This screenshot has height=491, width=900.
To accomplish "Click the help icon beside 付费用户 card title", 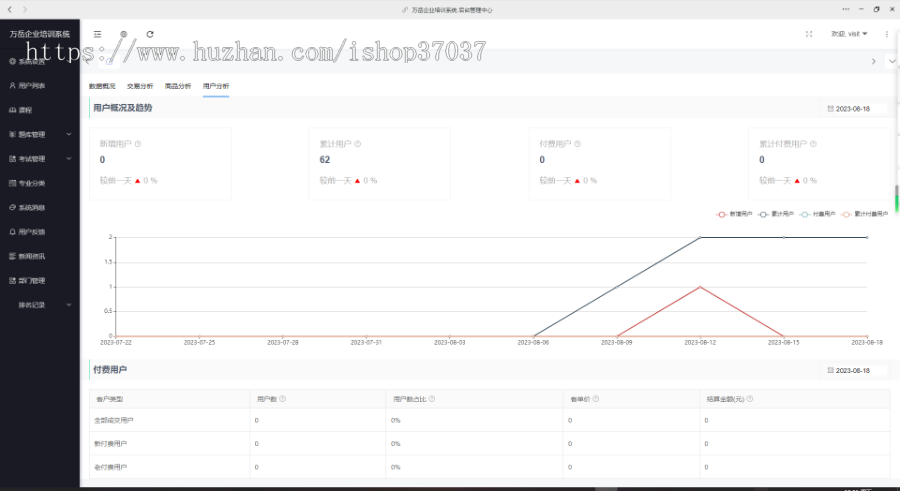I will [x=577, y=144].
